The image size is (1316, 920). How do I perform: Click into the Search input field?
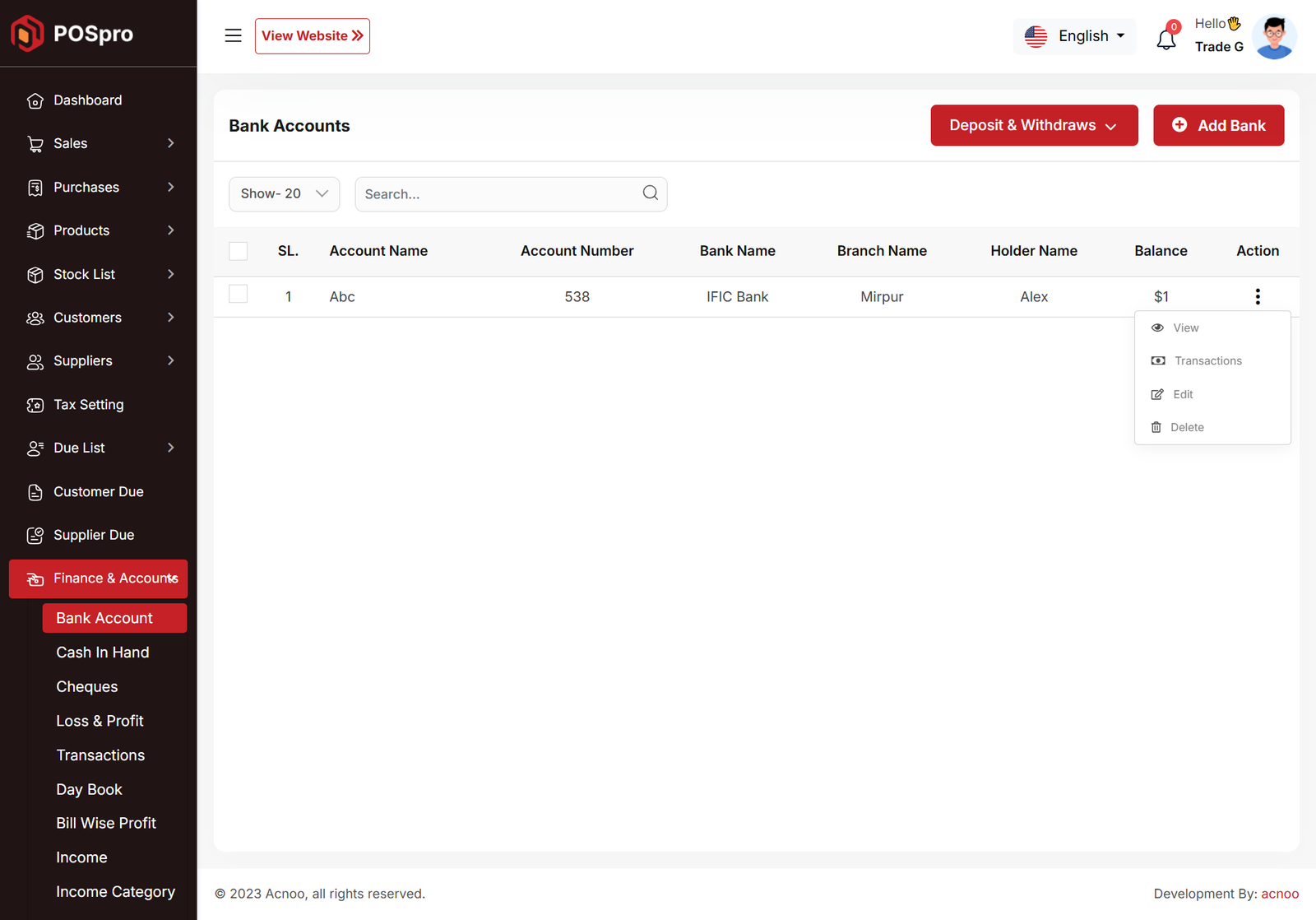click(x=498, y=194)
